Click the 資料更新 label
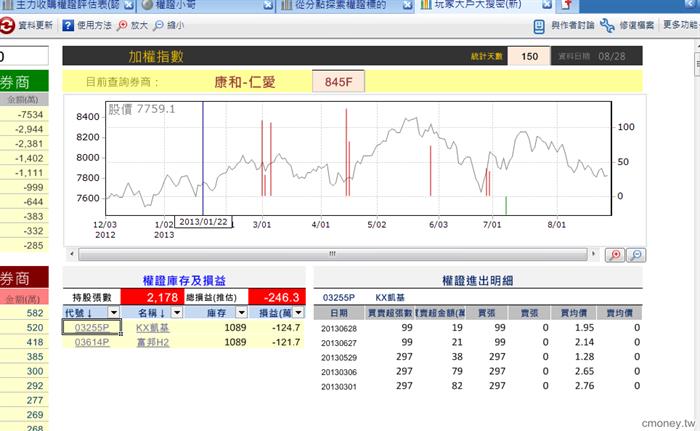 point(36,25)
